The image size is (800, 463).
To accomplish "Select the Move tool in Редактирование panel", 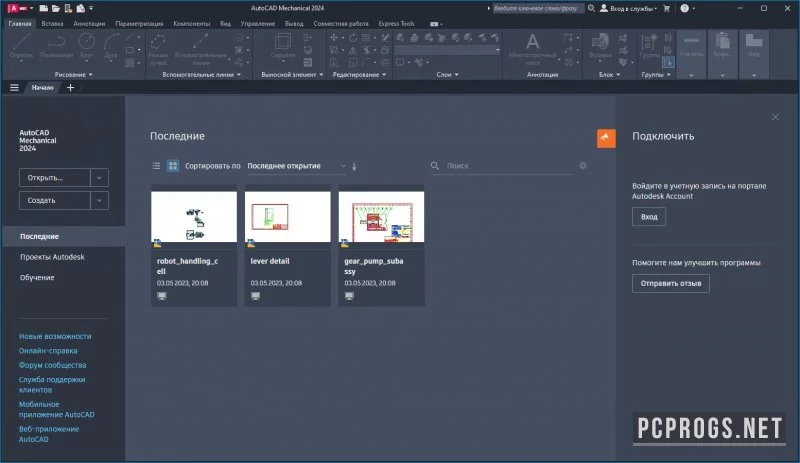I will click(334, 38).
